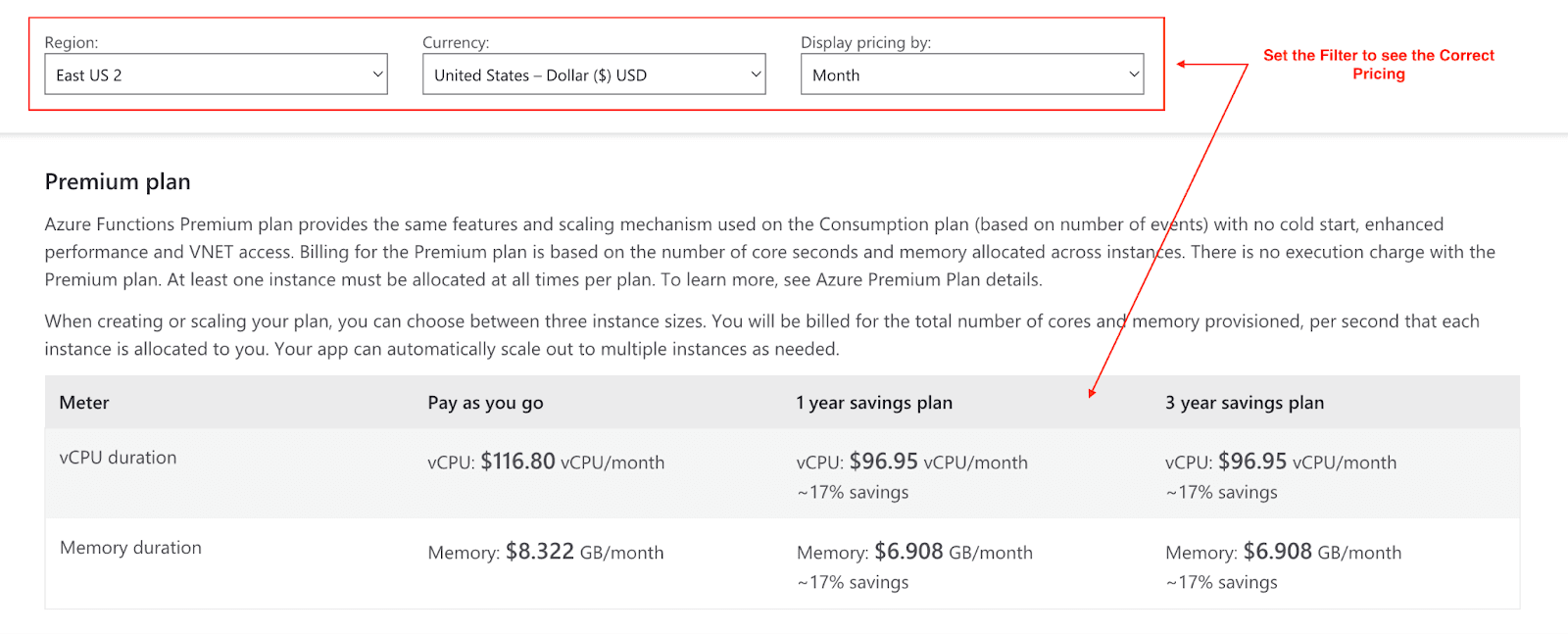Click the Meter column header

(84, 403)
